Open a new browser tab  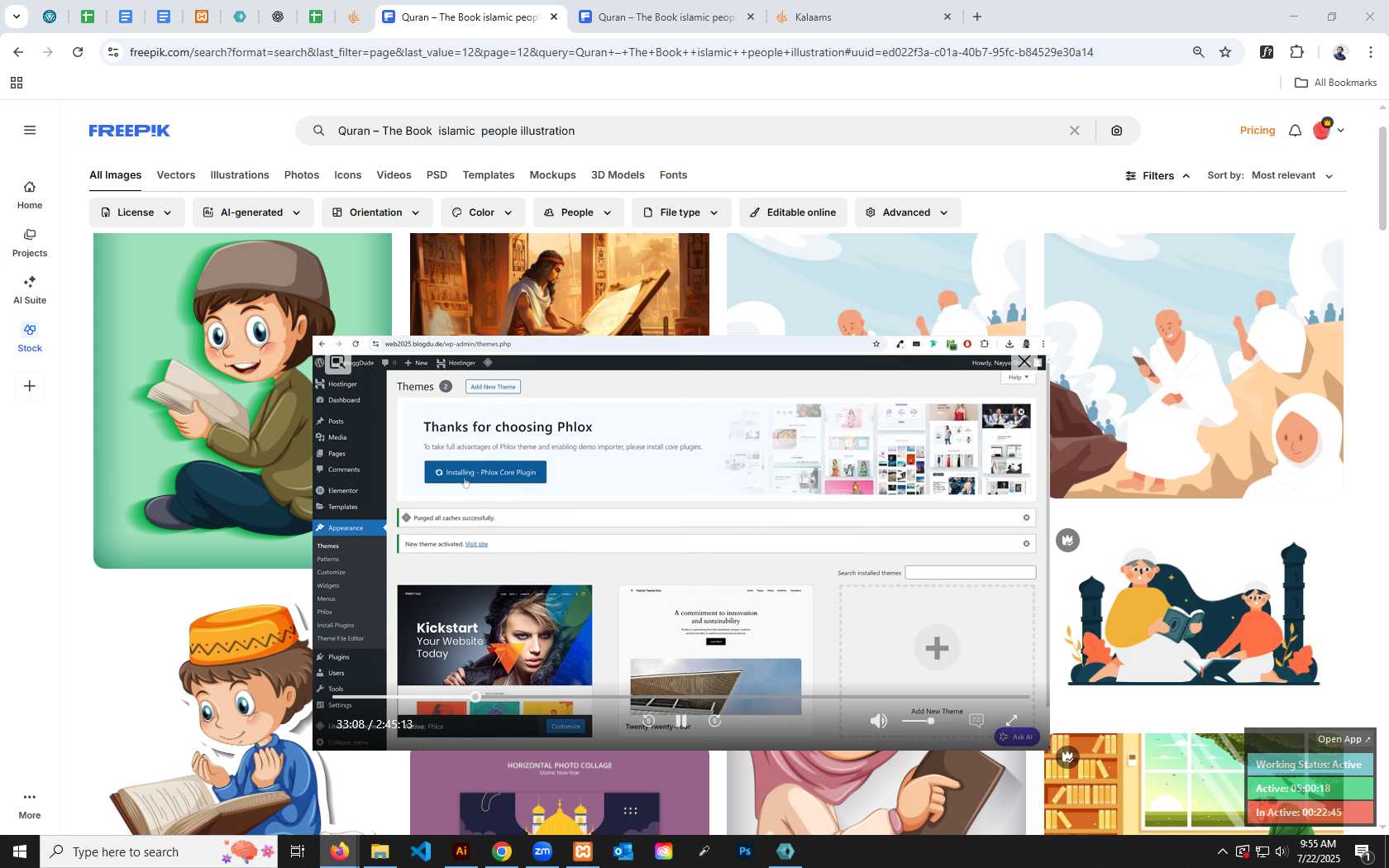[x=977, y=17]
